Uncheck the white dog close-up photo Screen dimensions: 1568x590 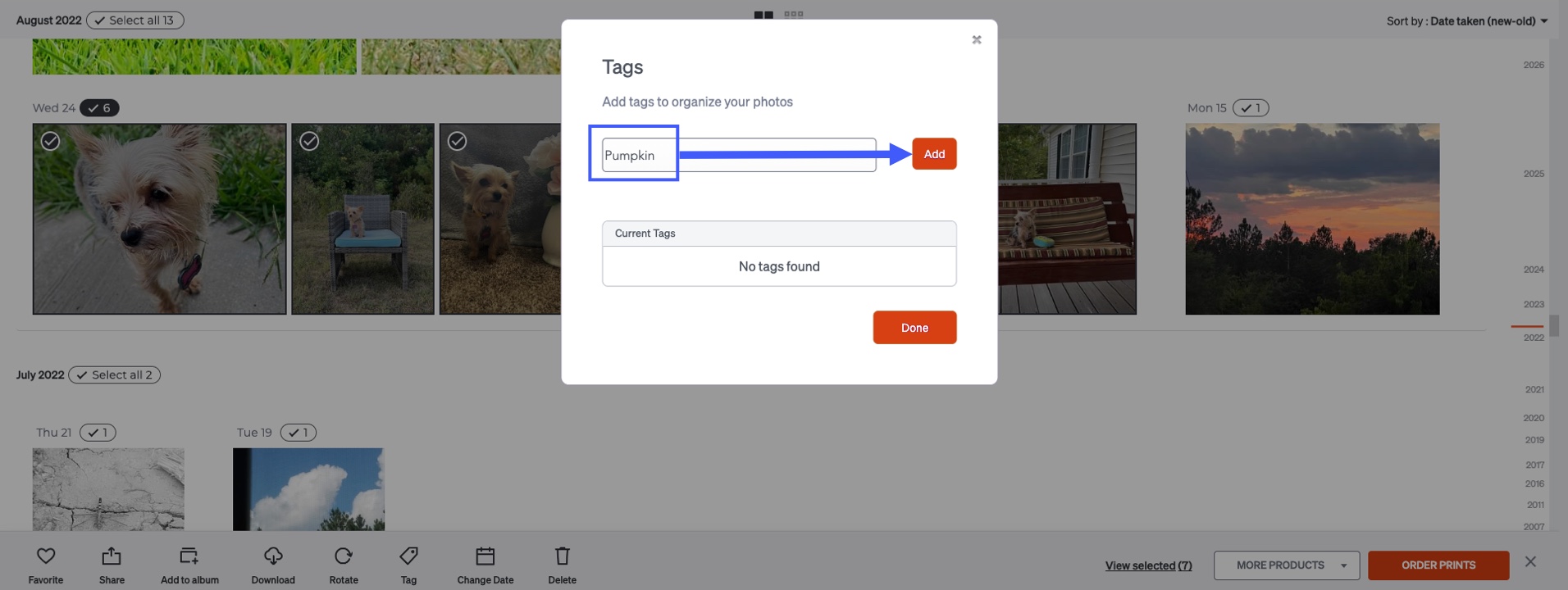coord(50,142)
